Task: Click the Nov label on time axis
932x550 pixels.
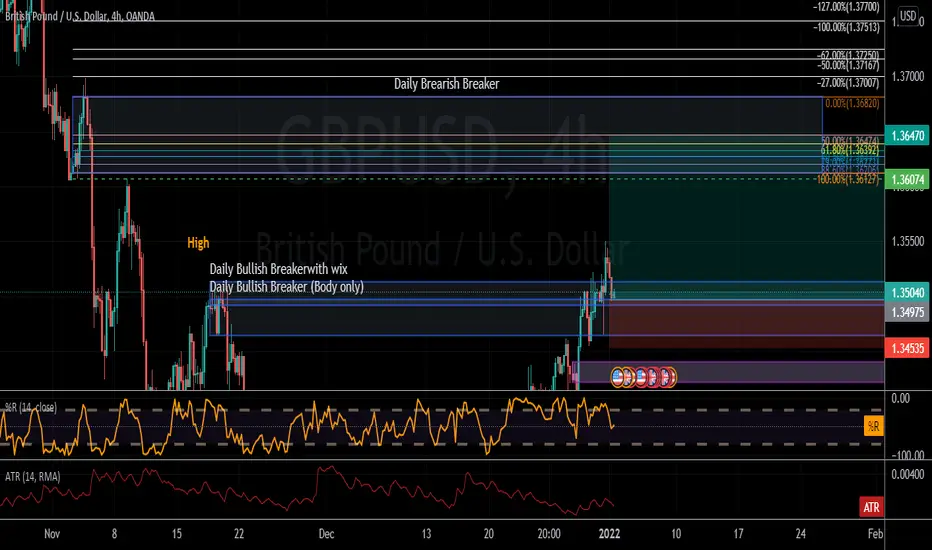Action: coord(52,533)
